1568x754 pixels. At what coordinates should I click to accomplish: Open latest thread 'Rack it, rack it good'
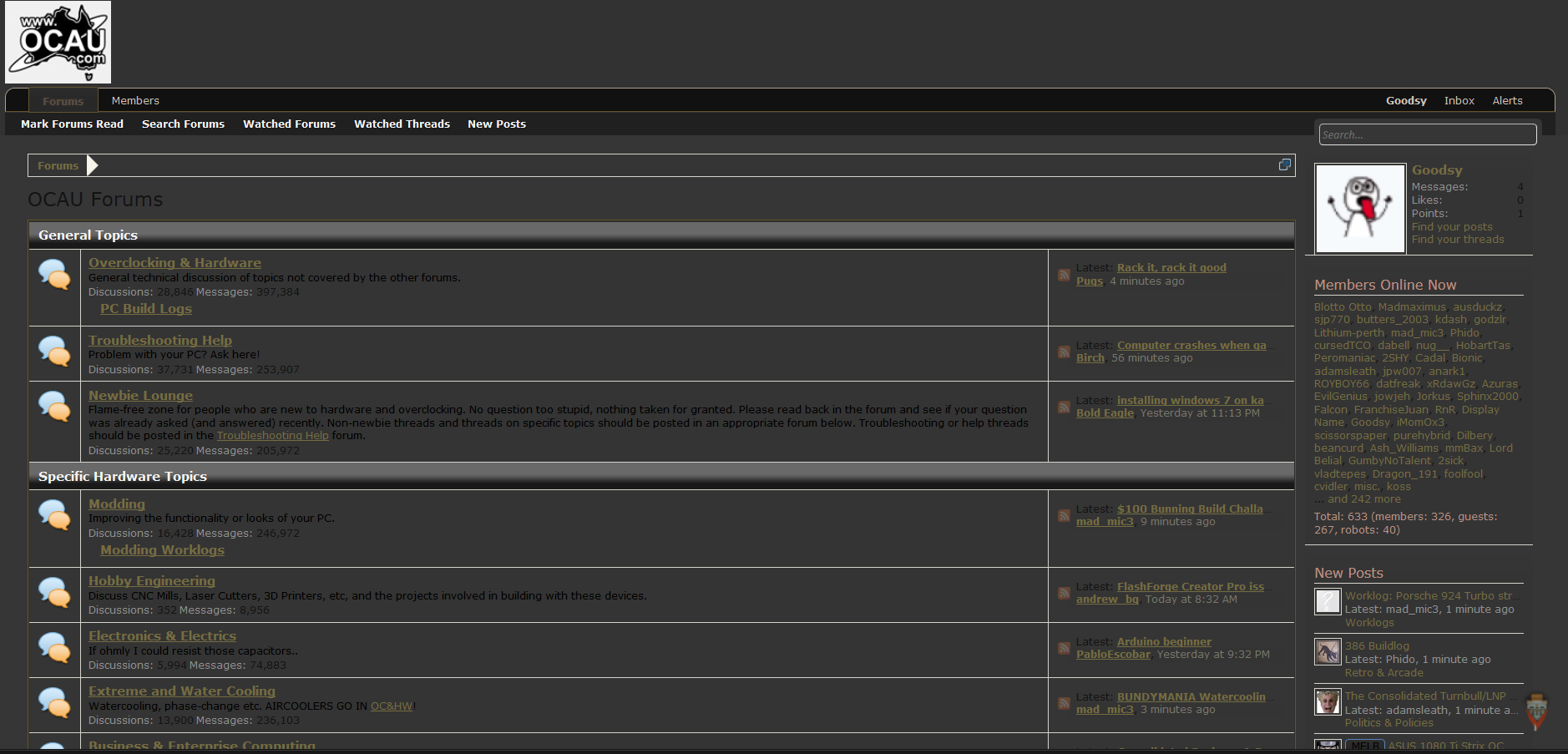click(x=1171, y=268)
